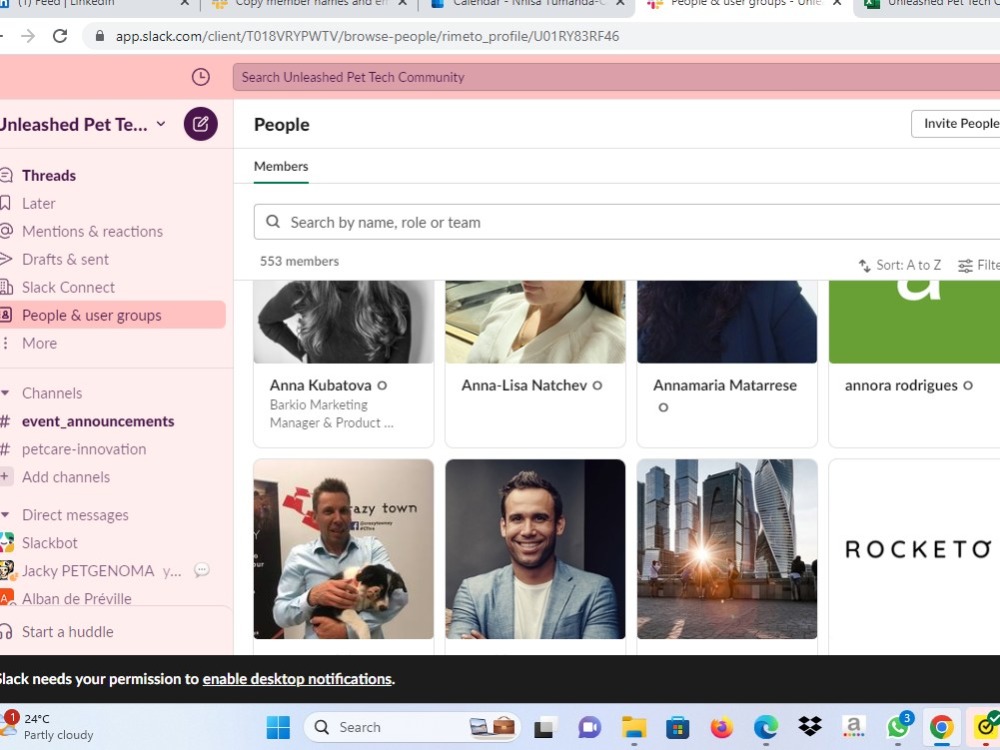Change sorting with the Sort: A to Z control

pyautogui.click(x=899, y=265)
